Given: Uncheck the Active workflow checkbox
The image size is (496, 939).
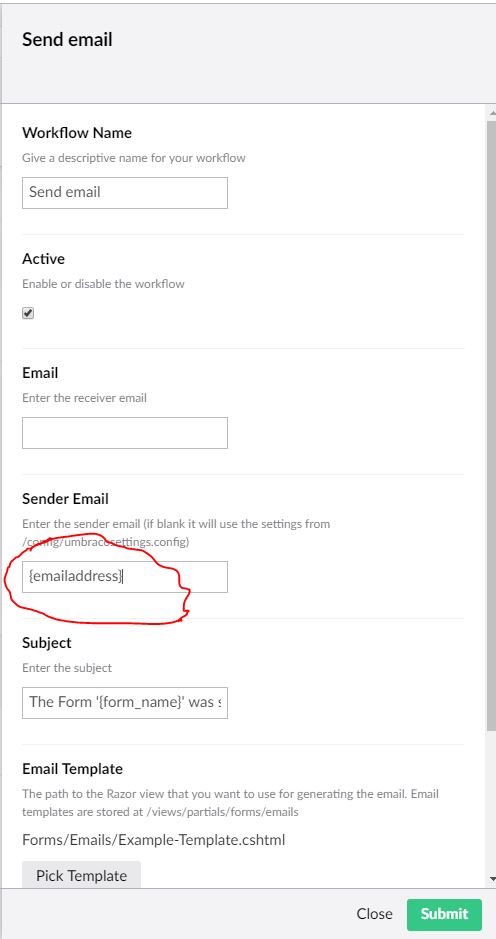Looking at the screenshot, I should pyautogui.click(x=28, y=313).
